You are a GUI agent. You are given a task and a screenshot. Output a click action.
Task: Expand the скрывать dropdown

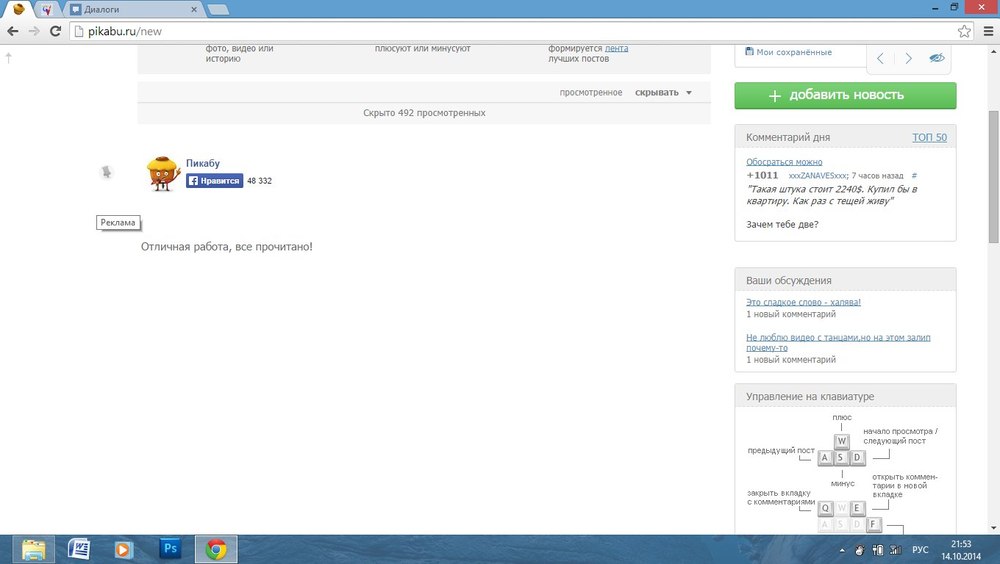[x=663, y=93]
